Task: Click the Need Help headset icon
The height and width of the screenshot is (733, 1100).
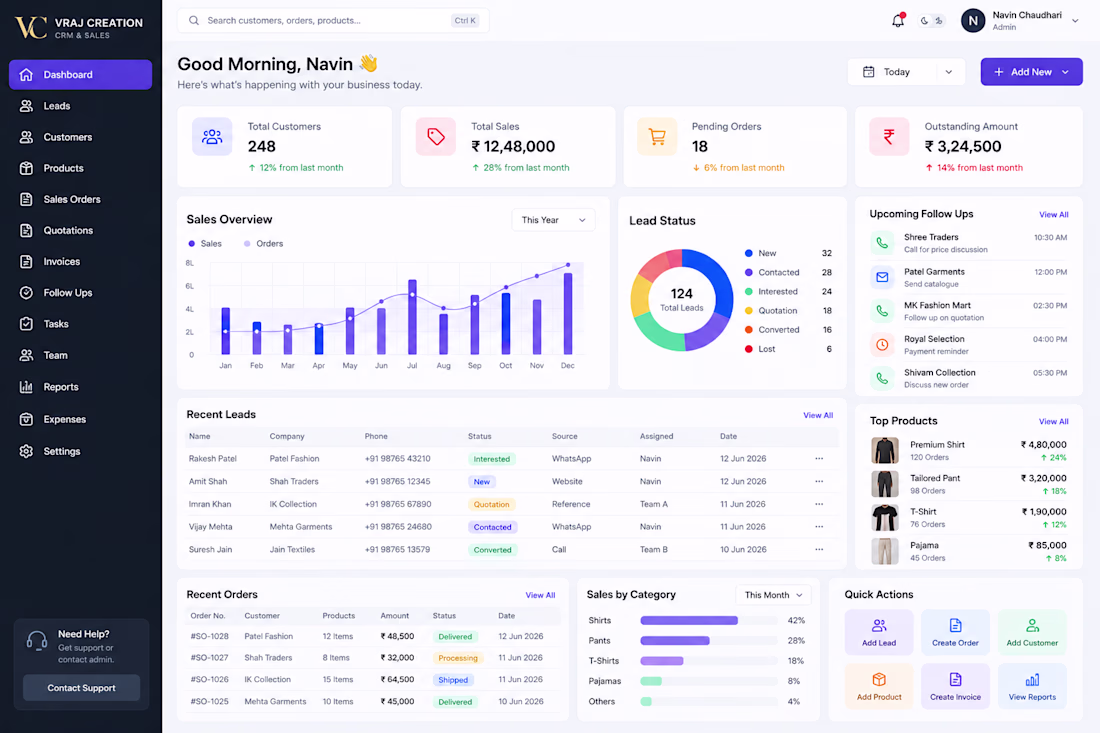Action: coord(36,641)
